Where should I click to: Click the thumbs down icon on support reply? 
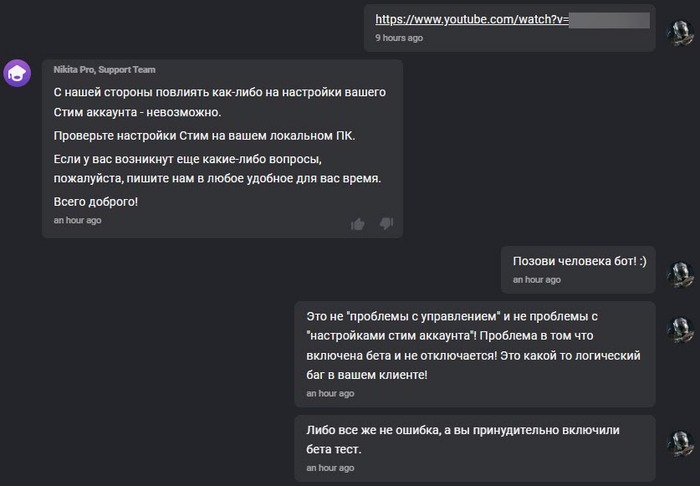coord(386,223)
